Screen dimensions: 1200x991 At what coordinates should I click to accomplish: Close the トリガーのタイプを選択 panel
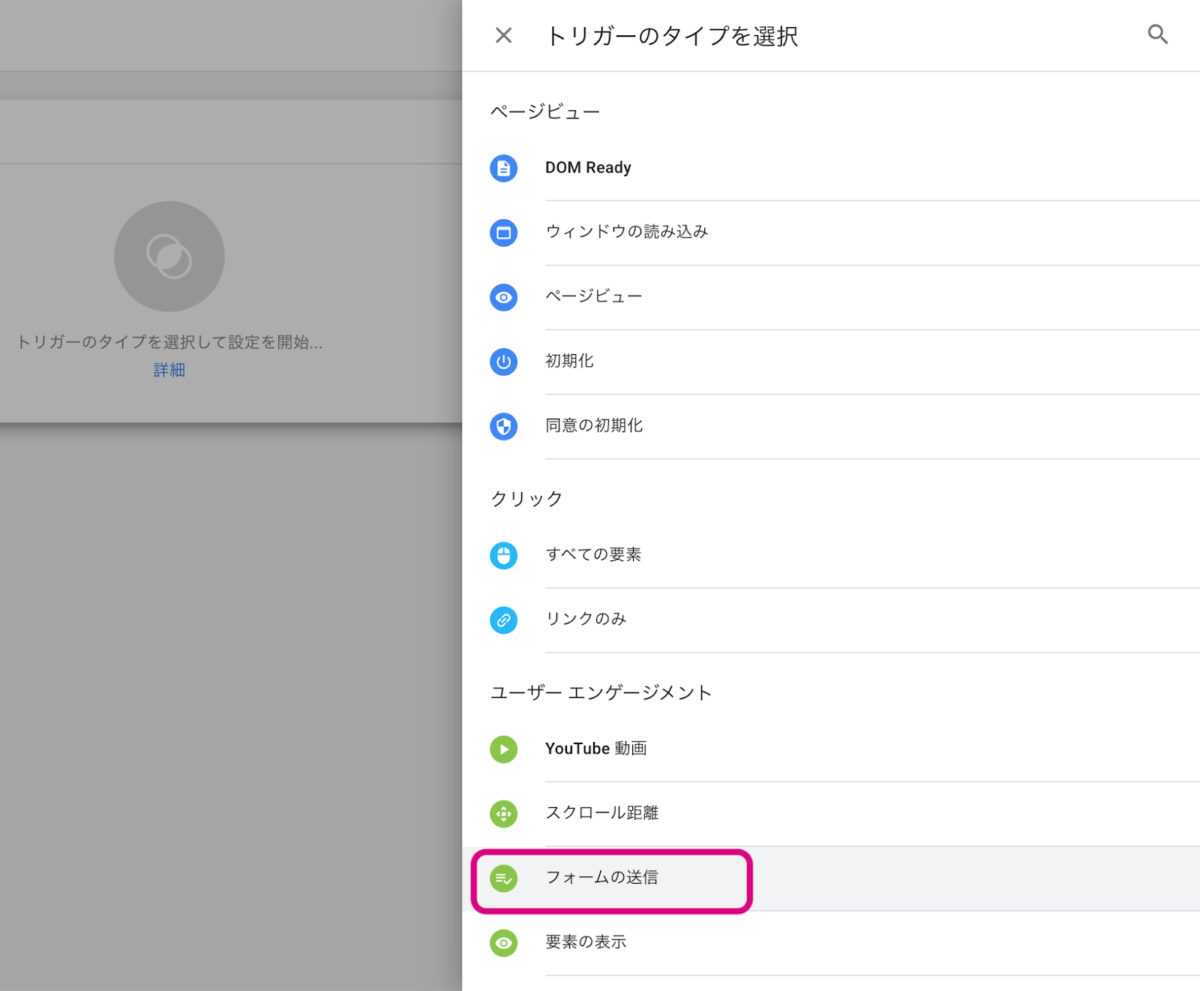coord(504,36)
